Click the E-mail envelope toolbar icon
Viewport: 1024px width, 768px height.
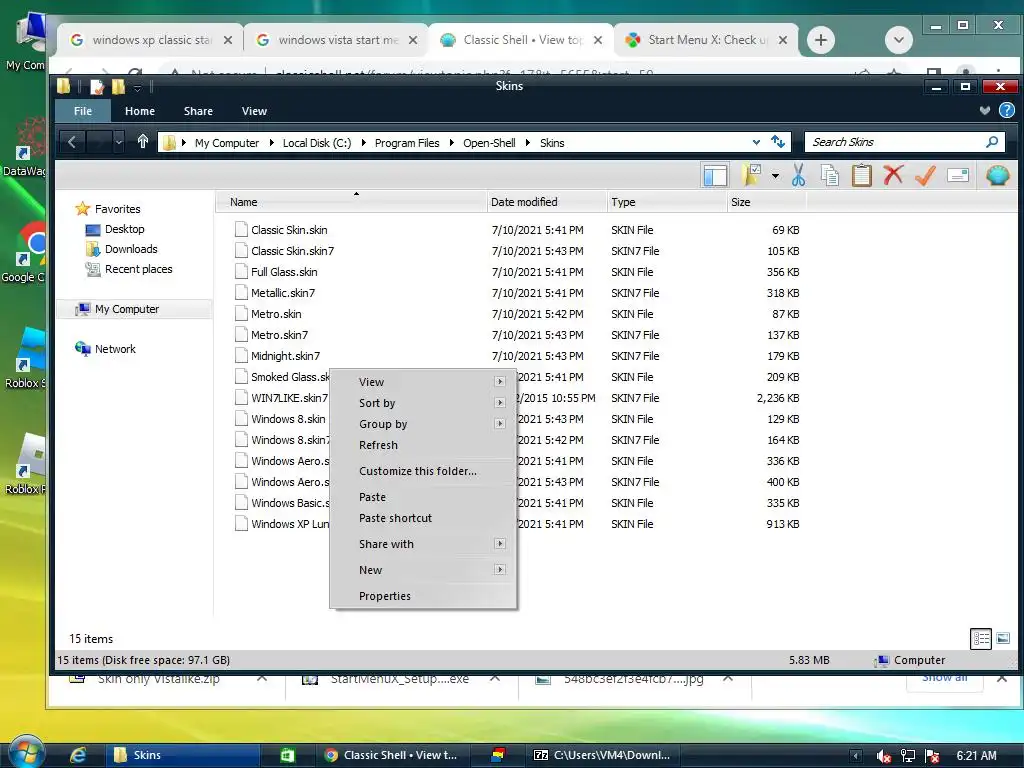pyautogui.click(x=957, y=175)
